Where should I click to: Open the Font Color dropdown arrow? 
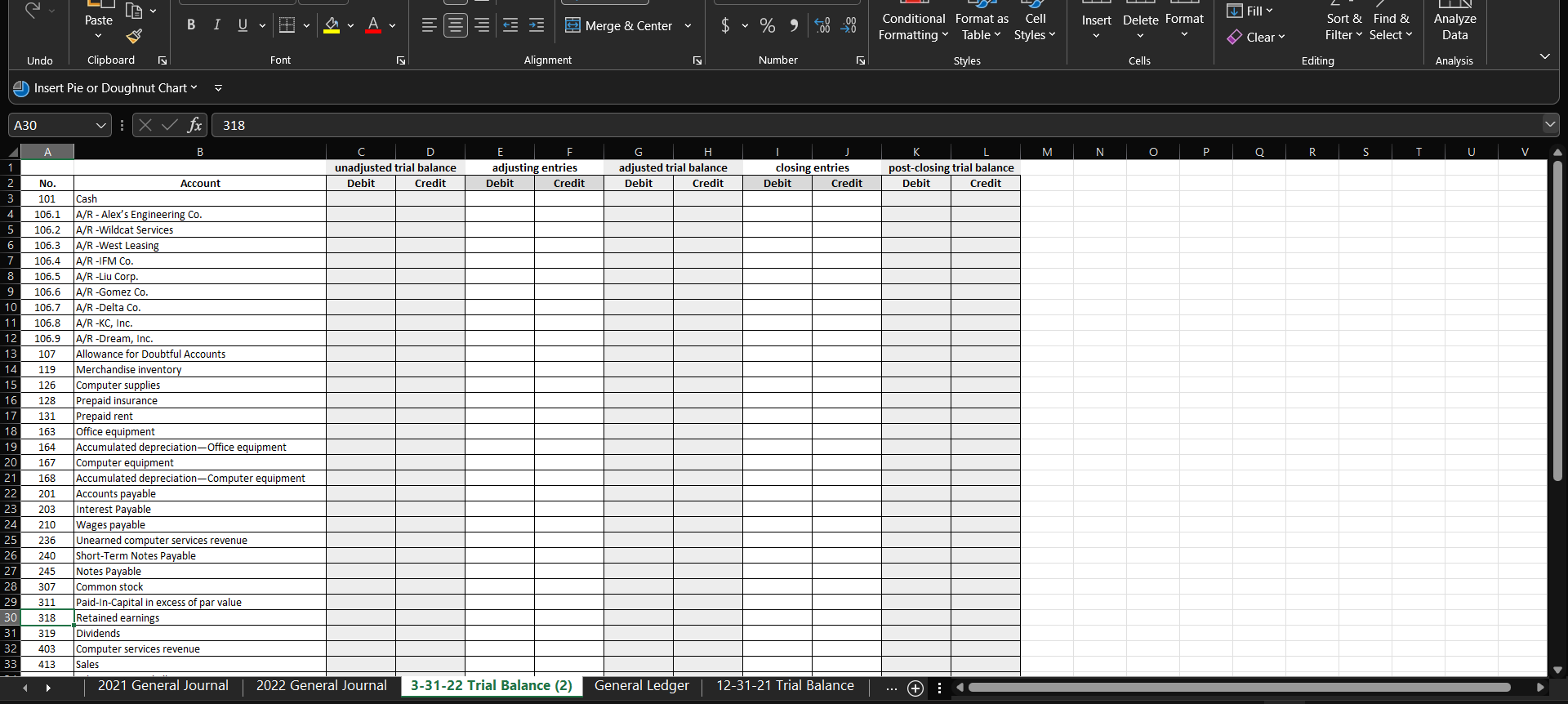coord(393,25)
